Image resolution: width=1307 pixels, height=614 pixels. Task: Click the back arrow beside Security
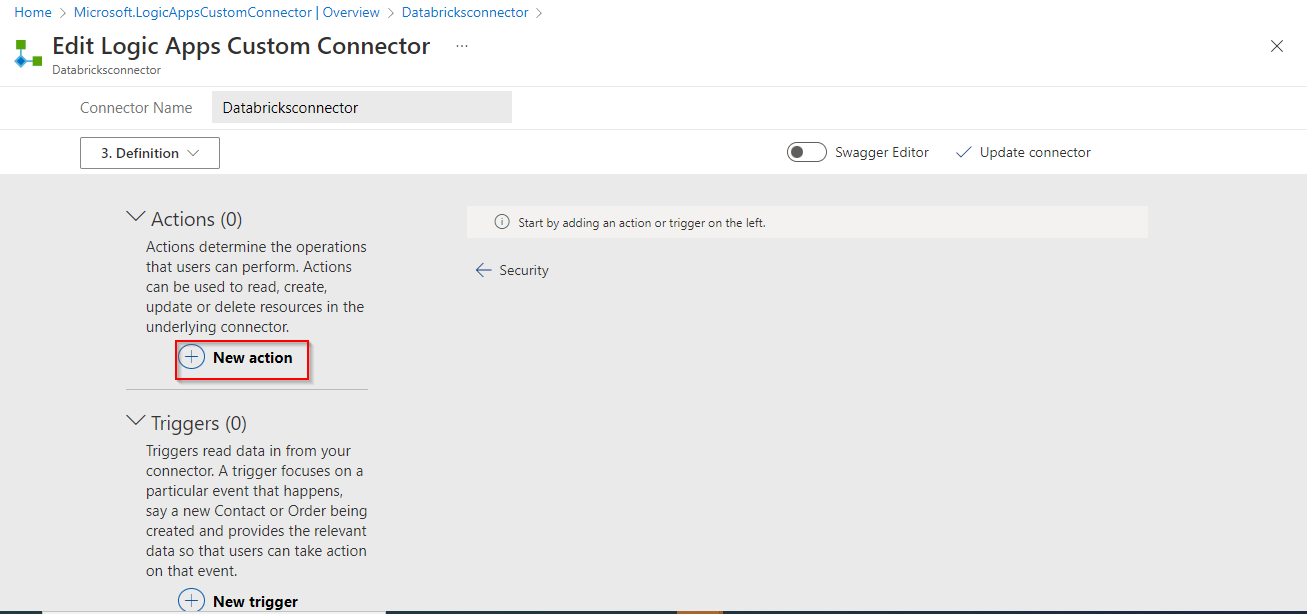tap(484, 270)
